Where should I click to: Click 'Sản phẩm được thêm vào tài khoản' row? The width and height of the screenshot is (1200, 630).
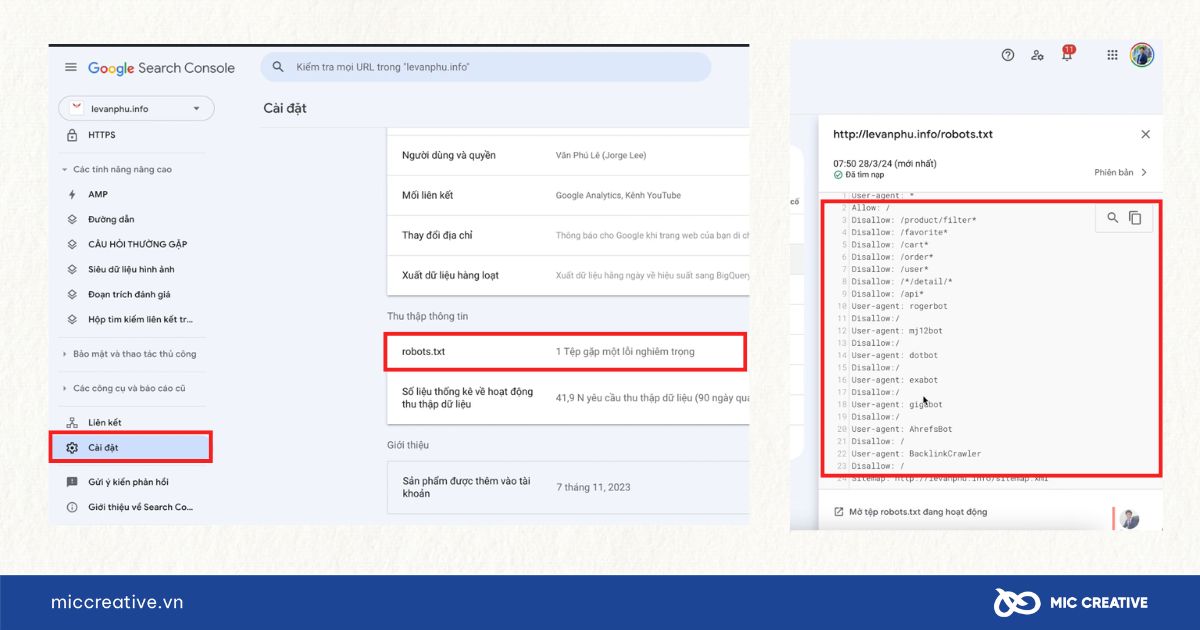[x=568, y=487]
